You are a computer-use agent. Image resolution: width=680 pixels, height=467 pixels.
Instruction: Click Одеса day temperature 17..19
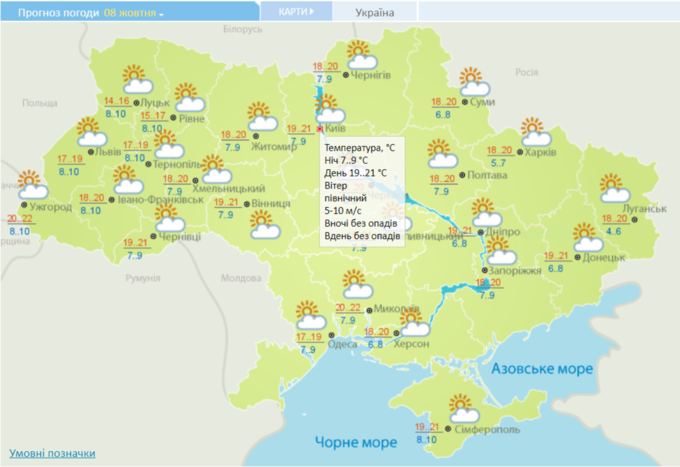309,337
